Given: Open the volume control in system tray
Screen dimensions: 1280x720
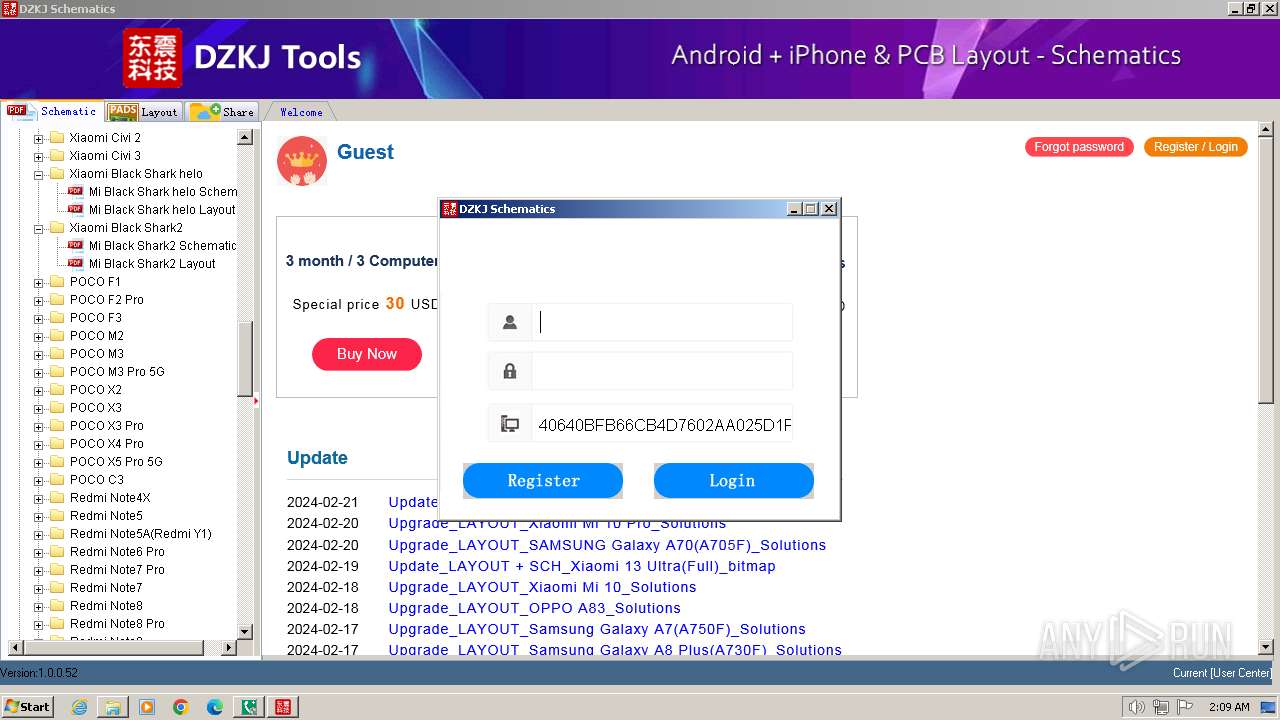Looking at the screenshot, I should [1136, 707].
